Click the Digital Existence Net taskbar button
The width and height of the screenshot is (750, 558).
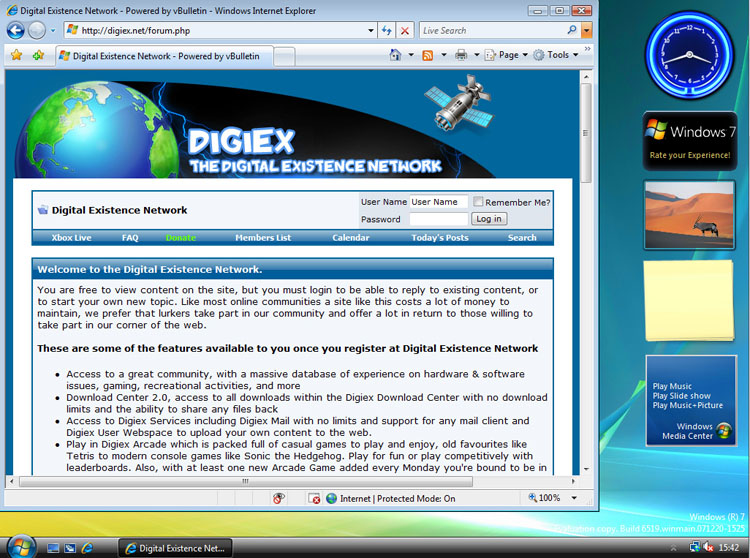[x=176, y=548]
